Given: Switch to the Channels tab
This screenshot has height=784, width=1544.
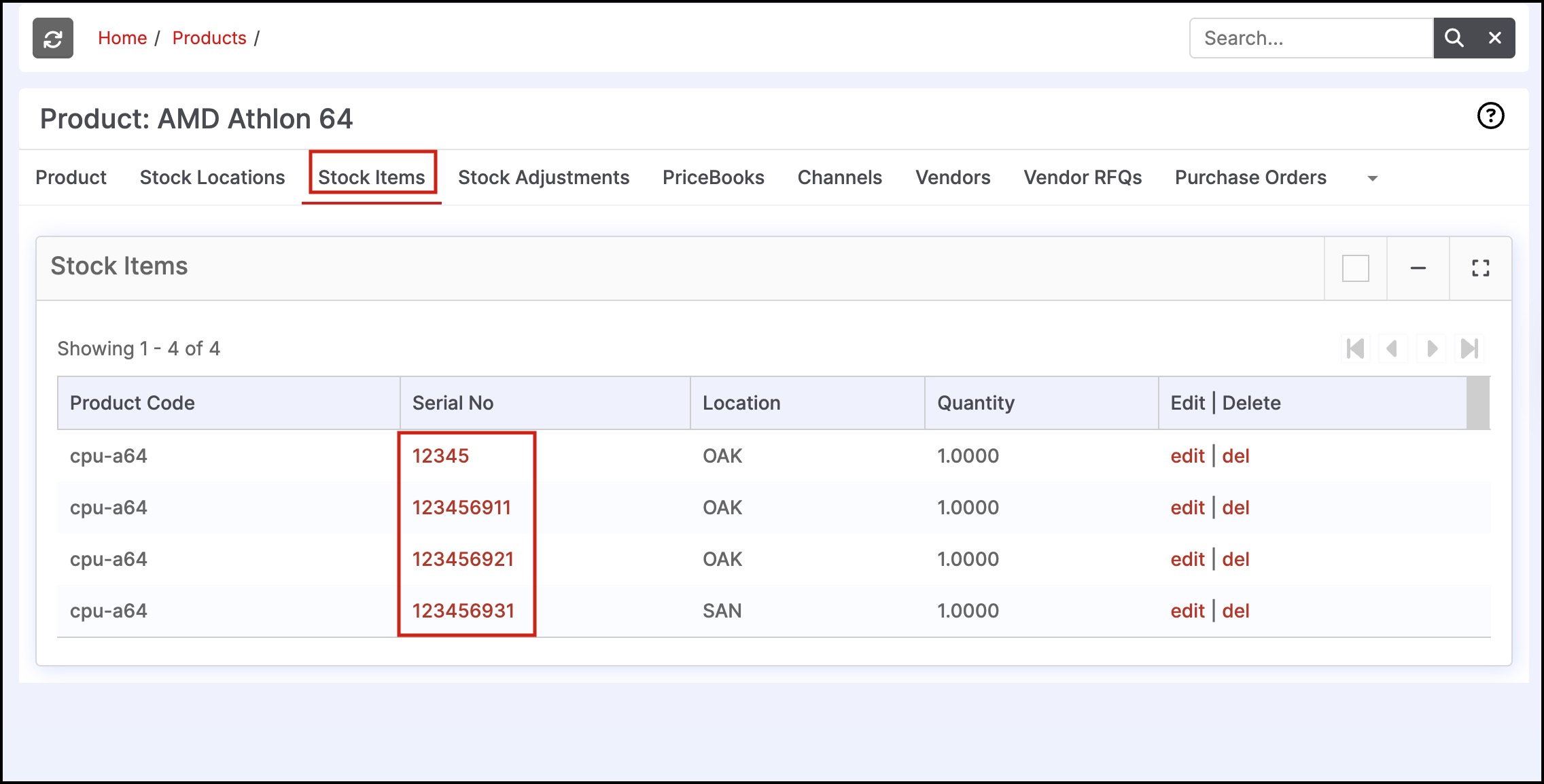Looking at the screenshot, I should (840, 177).
